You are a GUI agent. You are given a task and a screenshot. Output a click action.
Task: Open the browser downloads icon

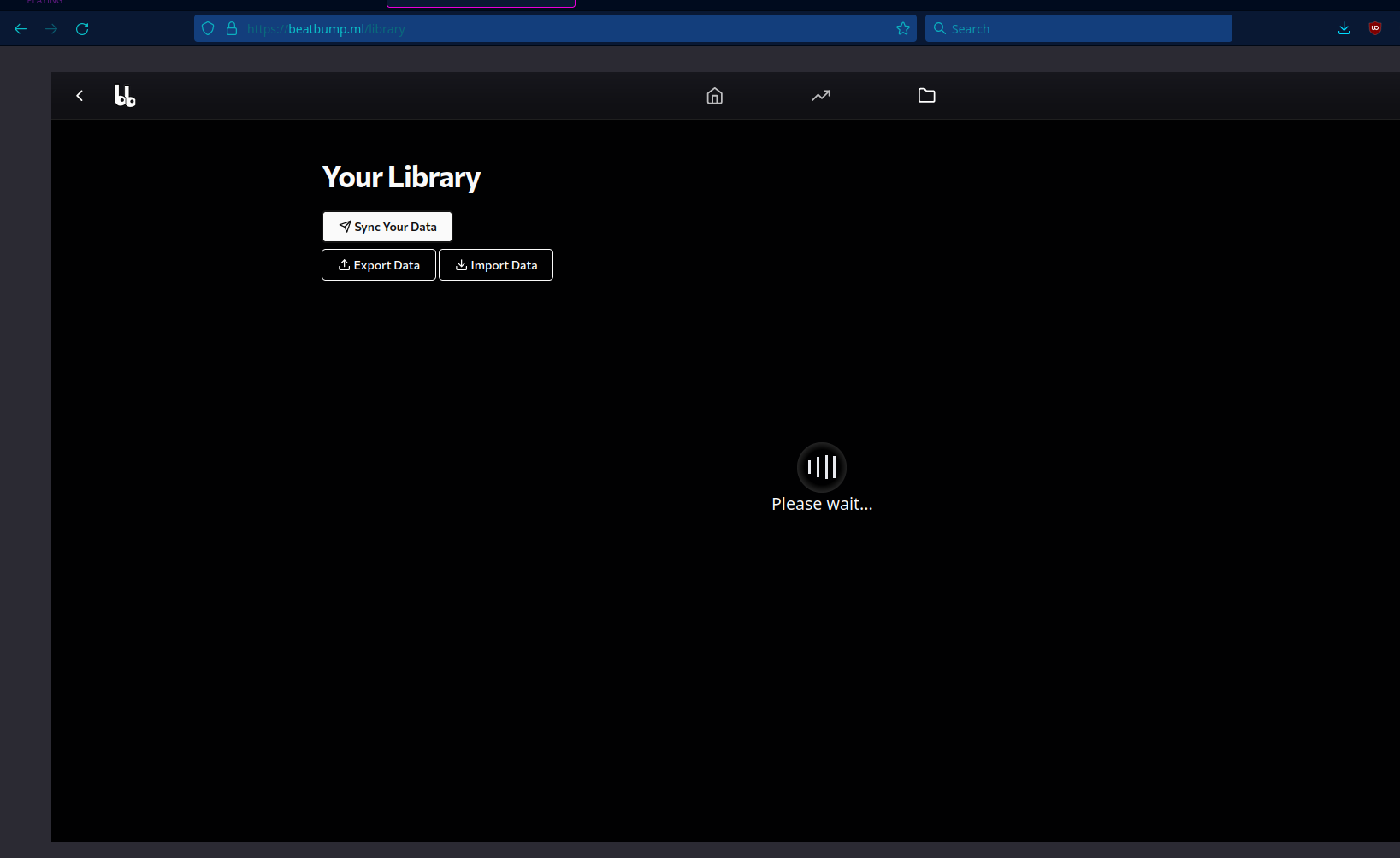click(x=1344, y=29)
